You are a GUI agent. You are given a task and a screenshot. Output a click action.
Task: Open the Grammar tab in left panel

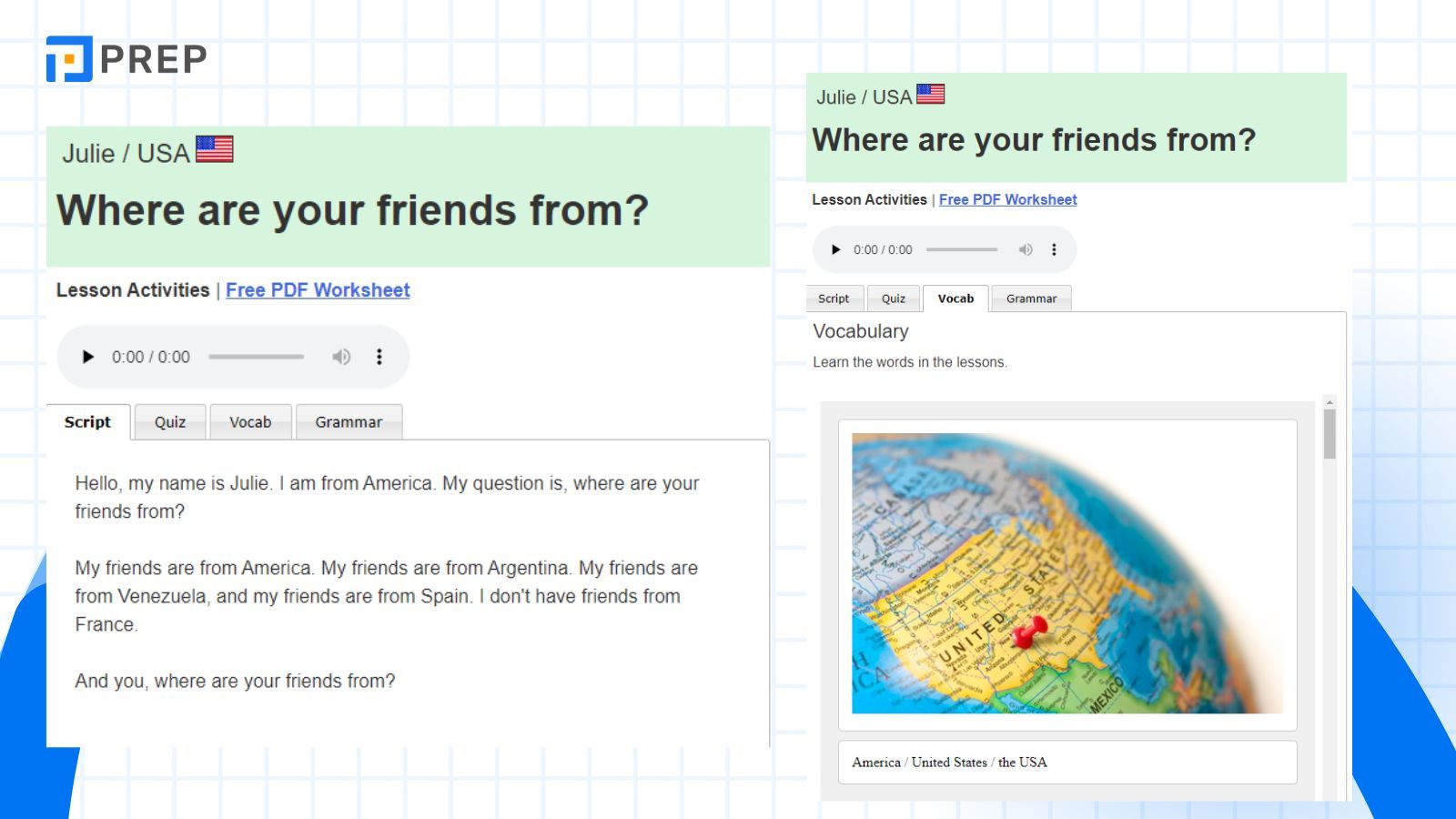point(349,422)
